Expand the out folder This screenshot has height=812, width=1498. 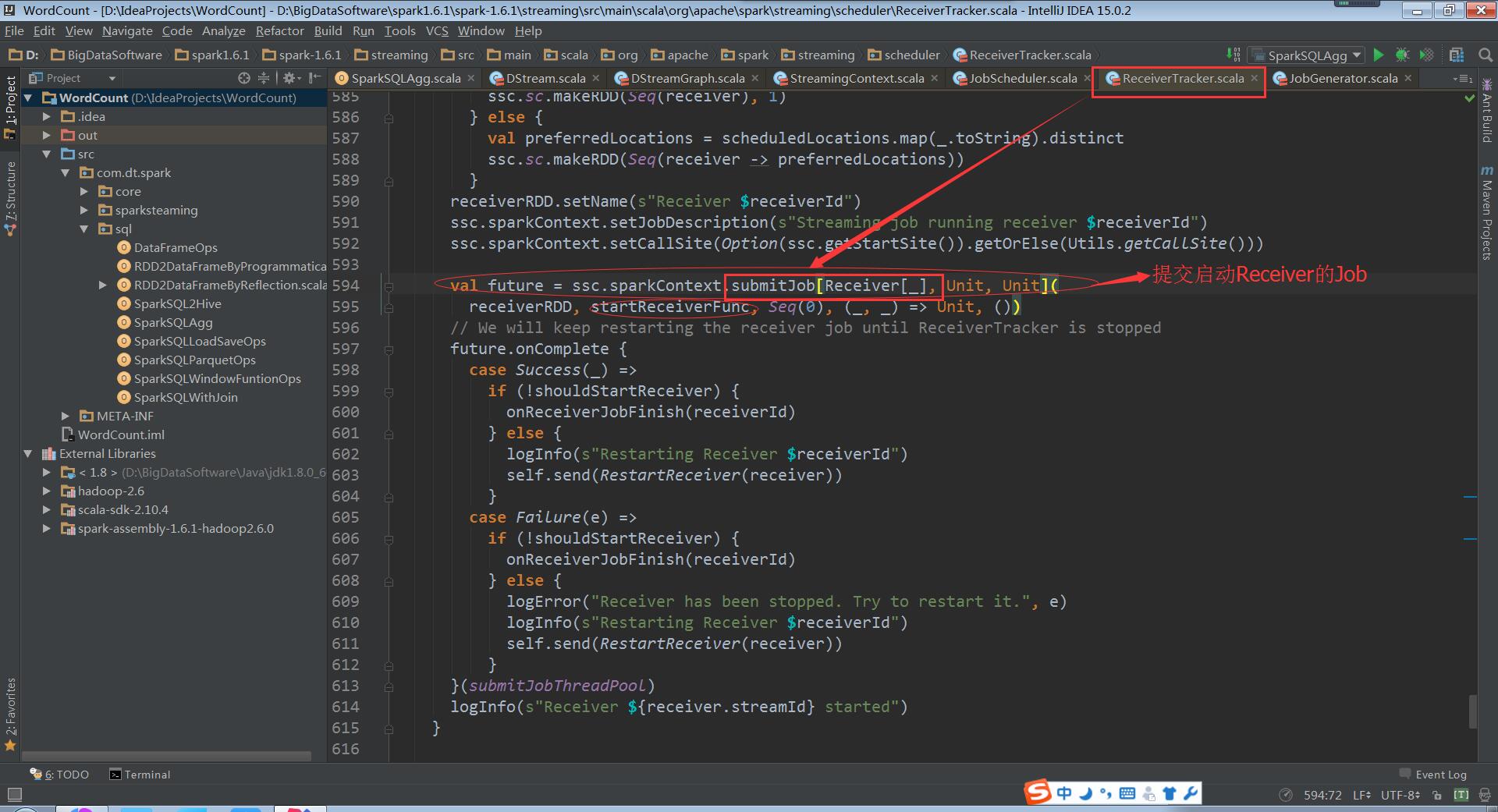(47, 135)
